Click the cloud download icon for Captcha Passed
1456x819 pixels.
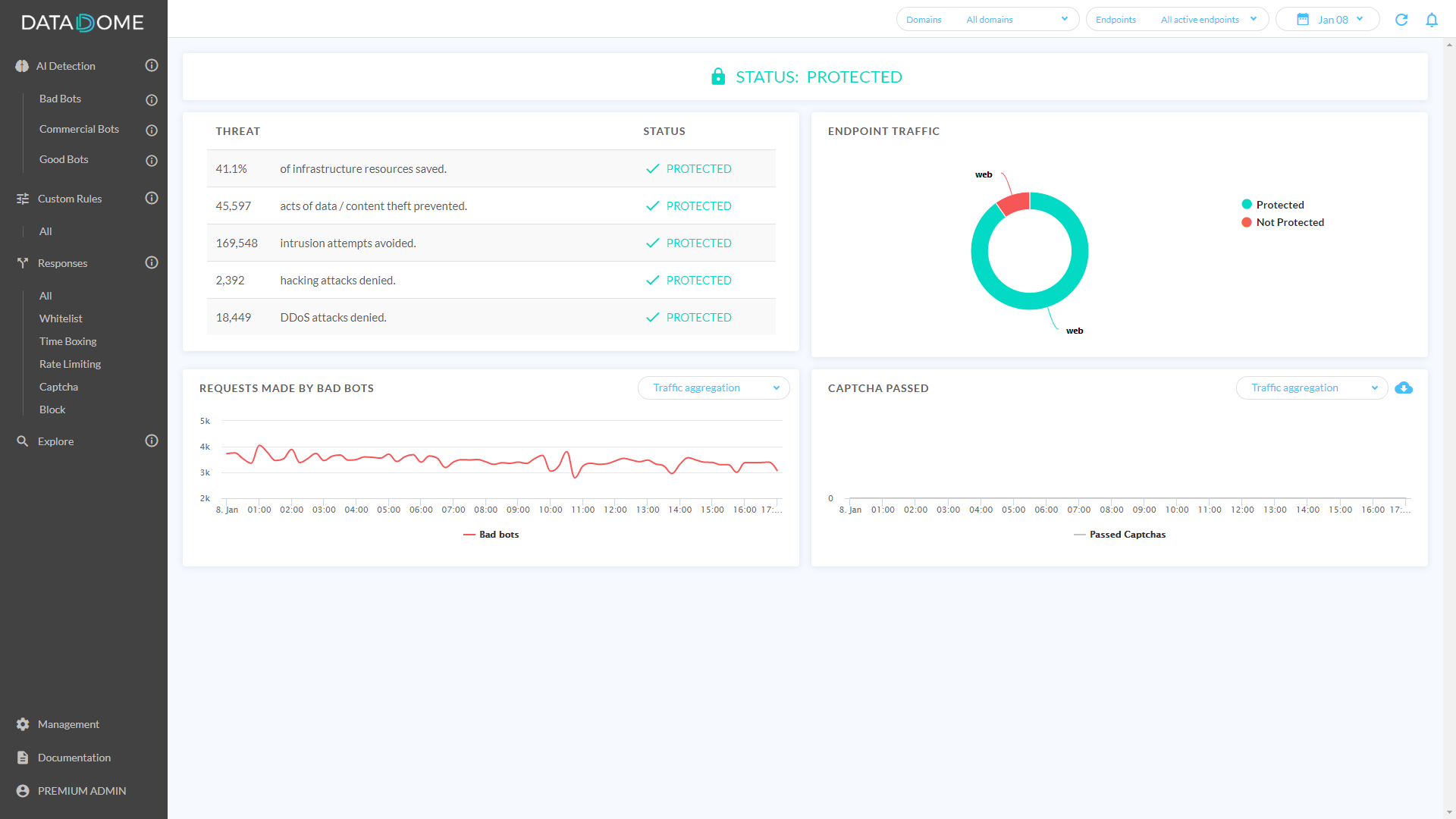[x=1404, y=388]
